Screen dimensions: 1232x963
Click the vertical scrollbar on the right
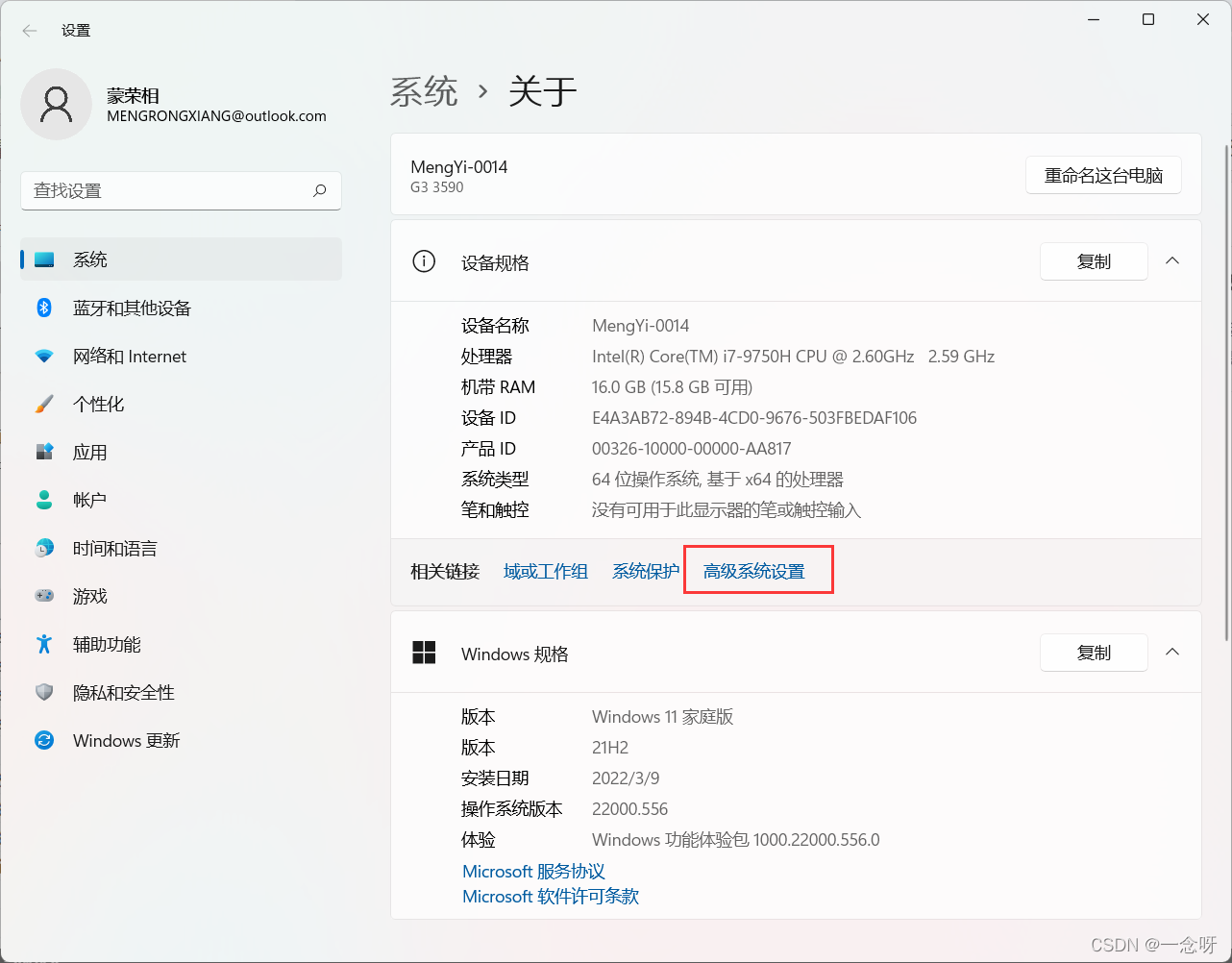[x=1225, y=392]
